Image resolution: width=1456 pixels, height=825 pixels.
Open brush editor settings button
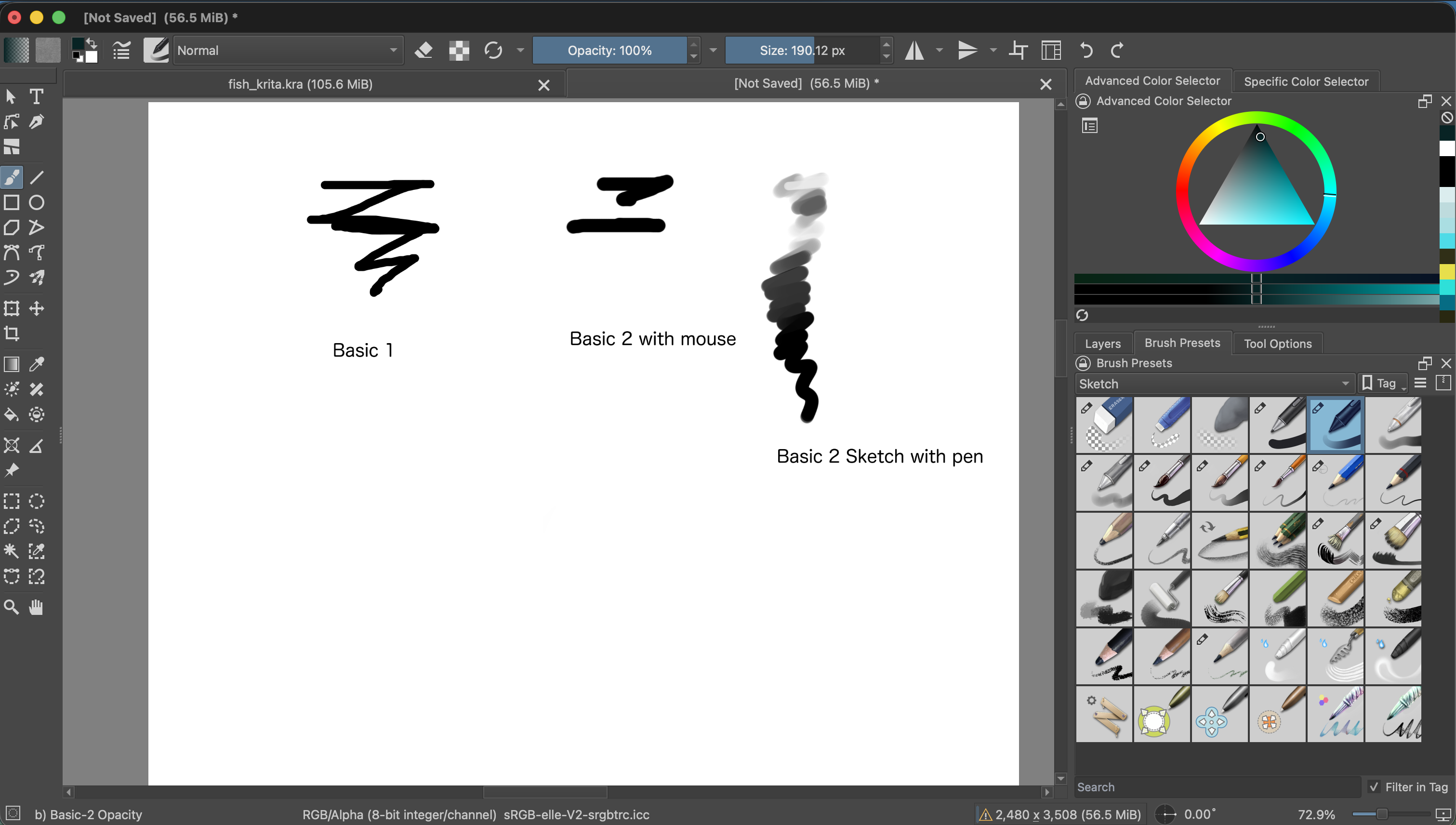click(x=121, y=51)
